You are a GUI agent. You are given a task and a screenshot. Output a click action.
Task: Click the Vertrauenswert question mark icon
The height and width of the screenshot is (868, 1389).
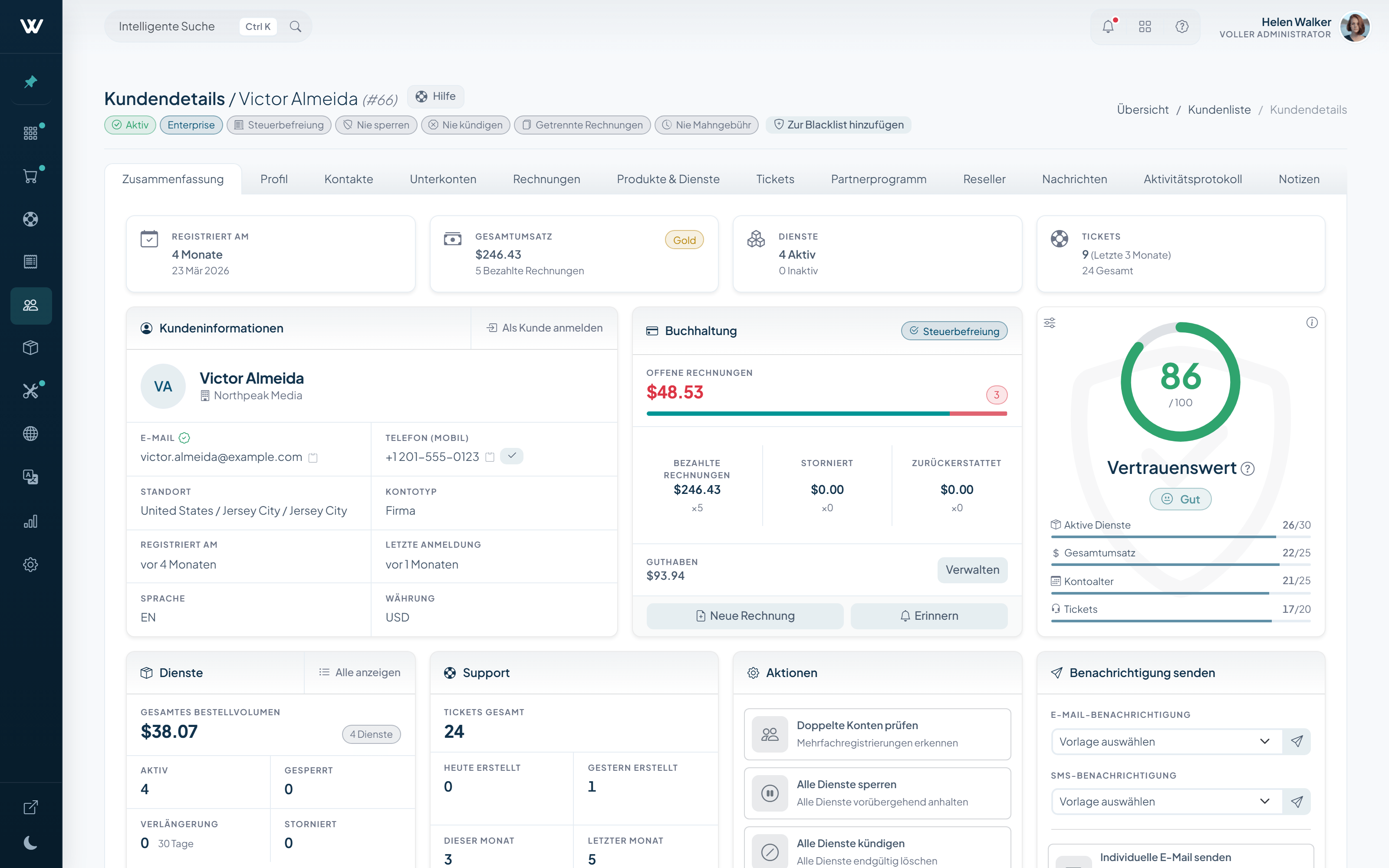[x=1248, y=468]
